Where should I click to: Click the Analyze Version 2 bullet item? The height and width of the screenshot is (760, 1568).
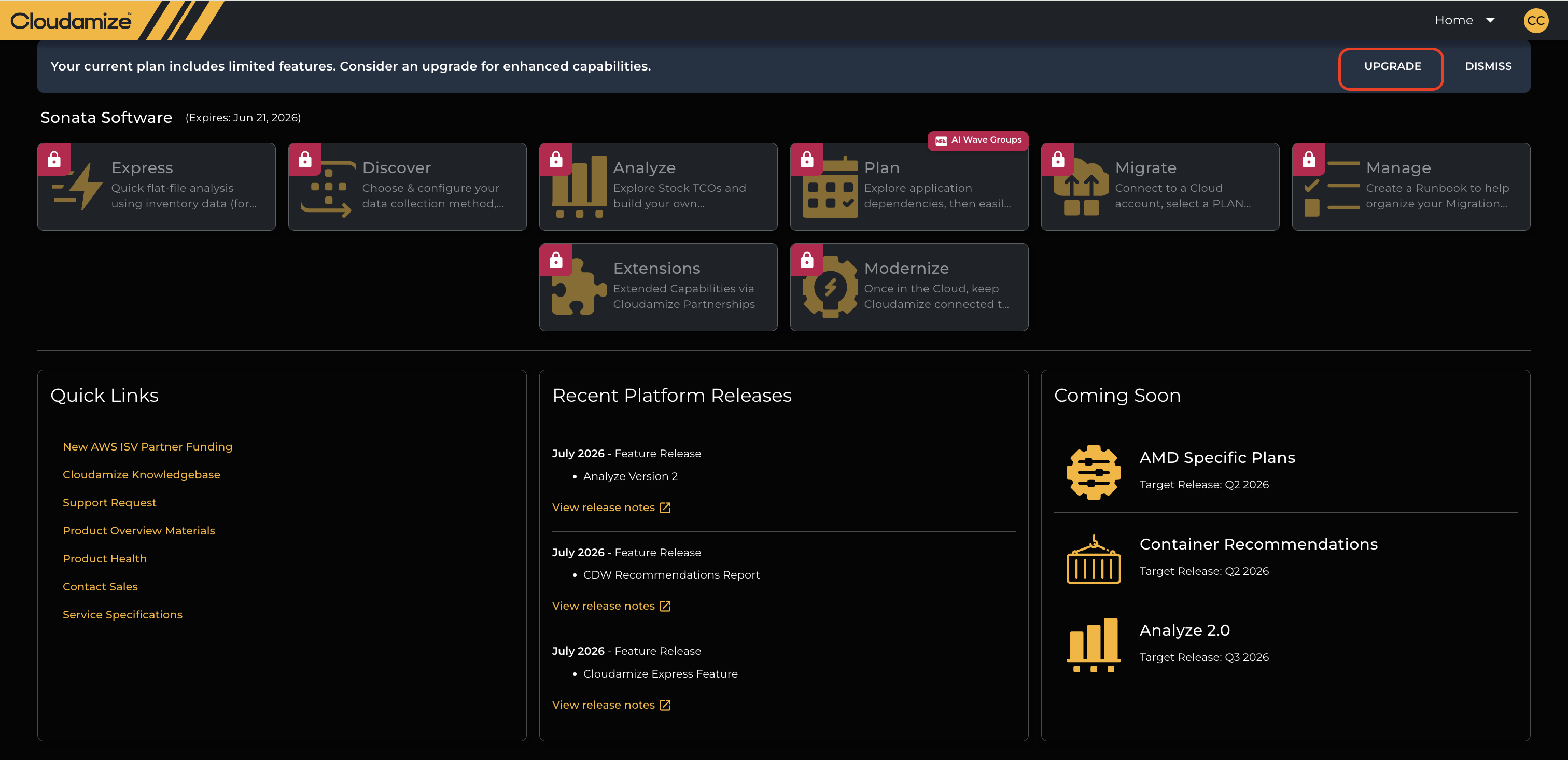click(630, 476)
